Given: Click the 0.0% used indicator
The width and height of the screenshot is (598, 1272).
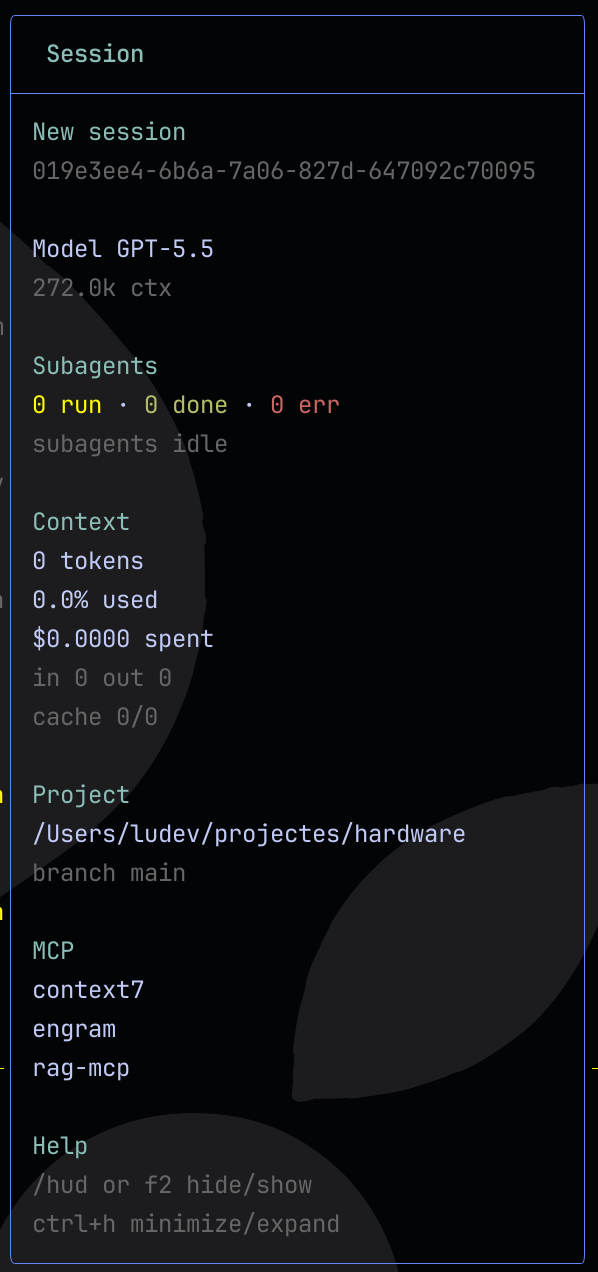Looking at the screenshot, I should (x=95, y=600).
